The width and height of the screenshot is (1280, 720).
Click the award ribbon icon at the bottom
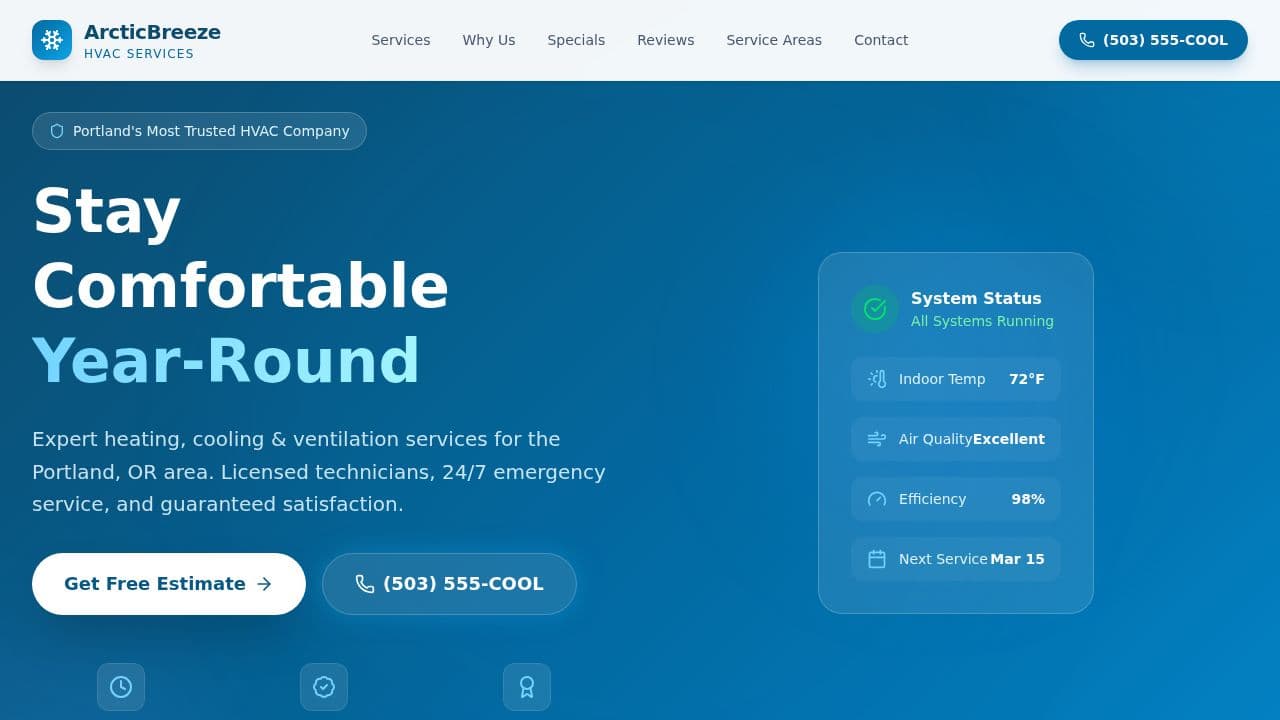click(x=527, y=687)
